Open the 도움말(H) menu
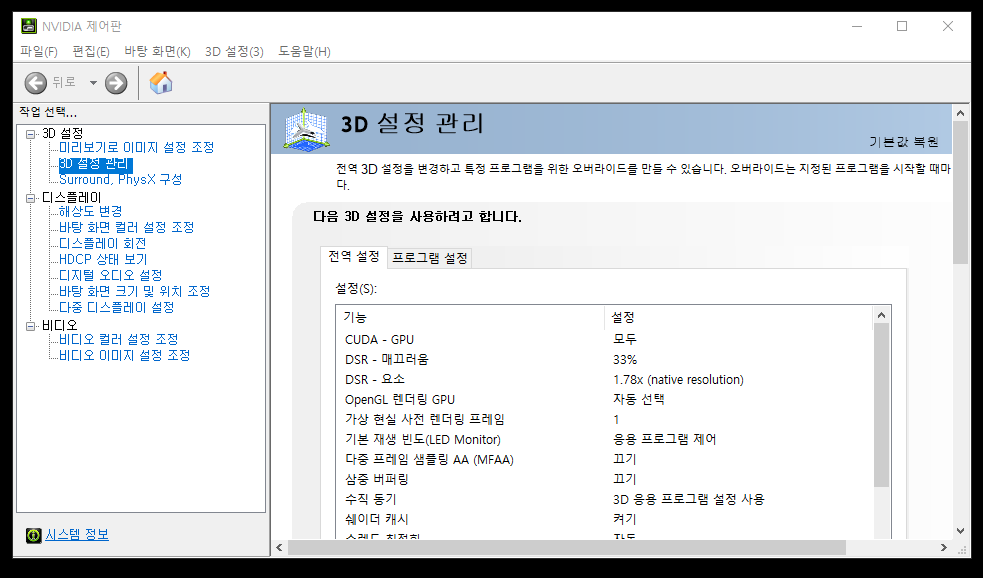 tap(305, 51)
